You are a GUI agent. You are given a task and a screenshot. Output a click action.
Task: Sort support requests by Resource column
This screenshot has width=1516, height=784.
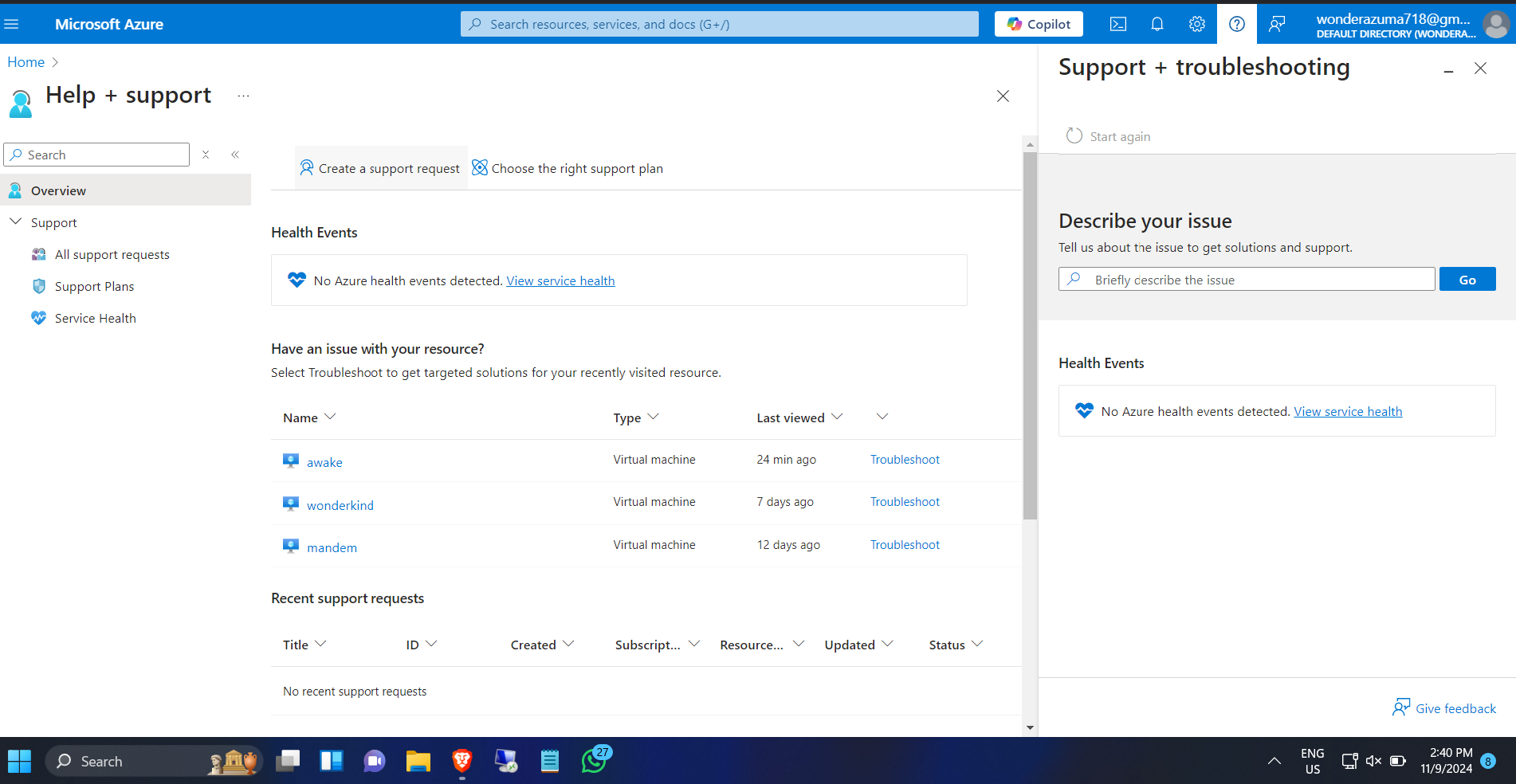click(x=762, y=645)
